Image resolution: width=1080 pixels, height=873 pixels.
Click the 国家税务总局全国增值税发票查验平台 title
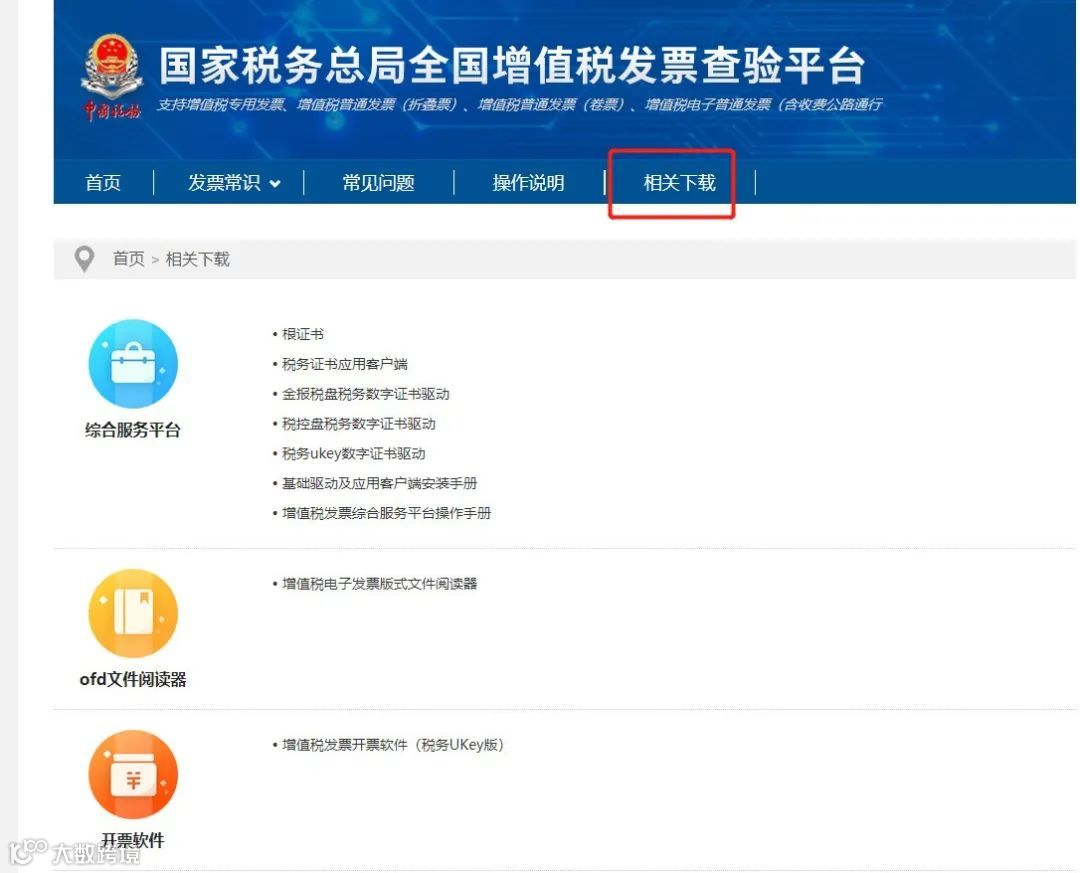point(512,65)
